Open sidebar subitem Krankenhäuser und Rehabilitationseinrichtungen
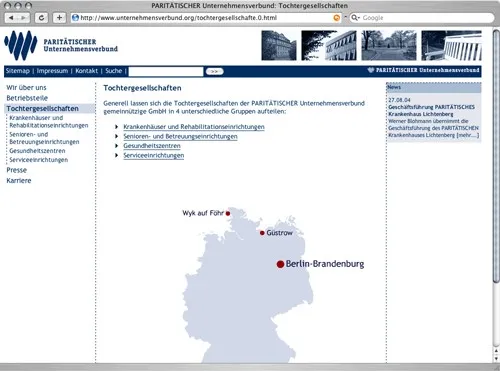Viewport: 500px width, 371px height. pyautogui.click(x=49, y=121)
